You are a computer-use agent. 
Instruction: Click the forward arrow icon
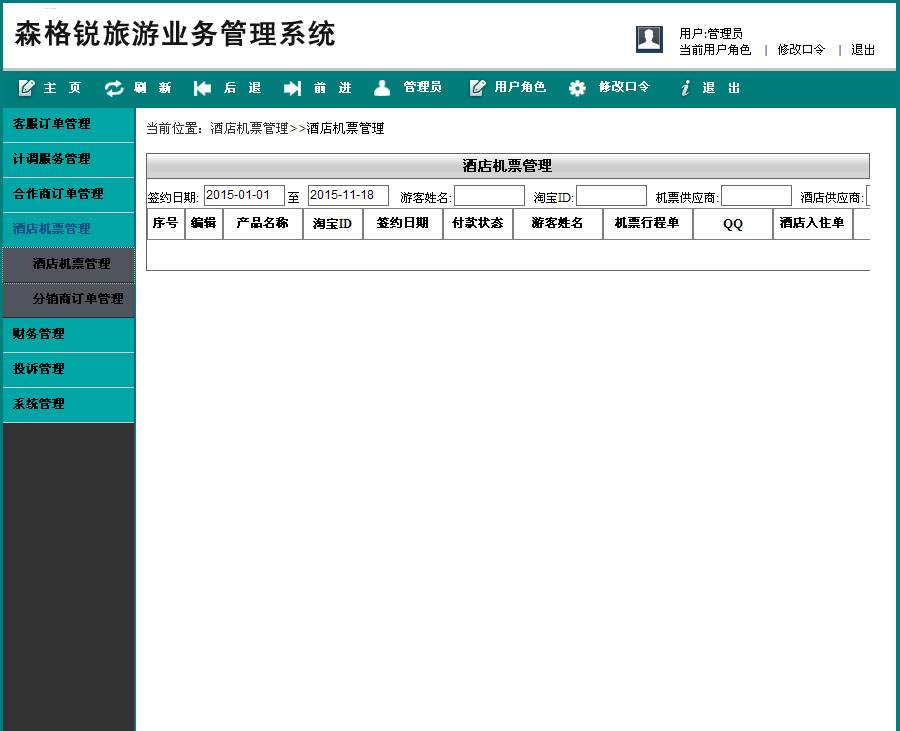[292, 88]
